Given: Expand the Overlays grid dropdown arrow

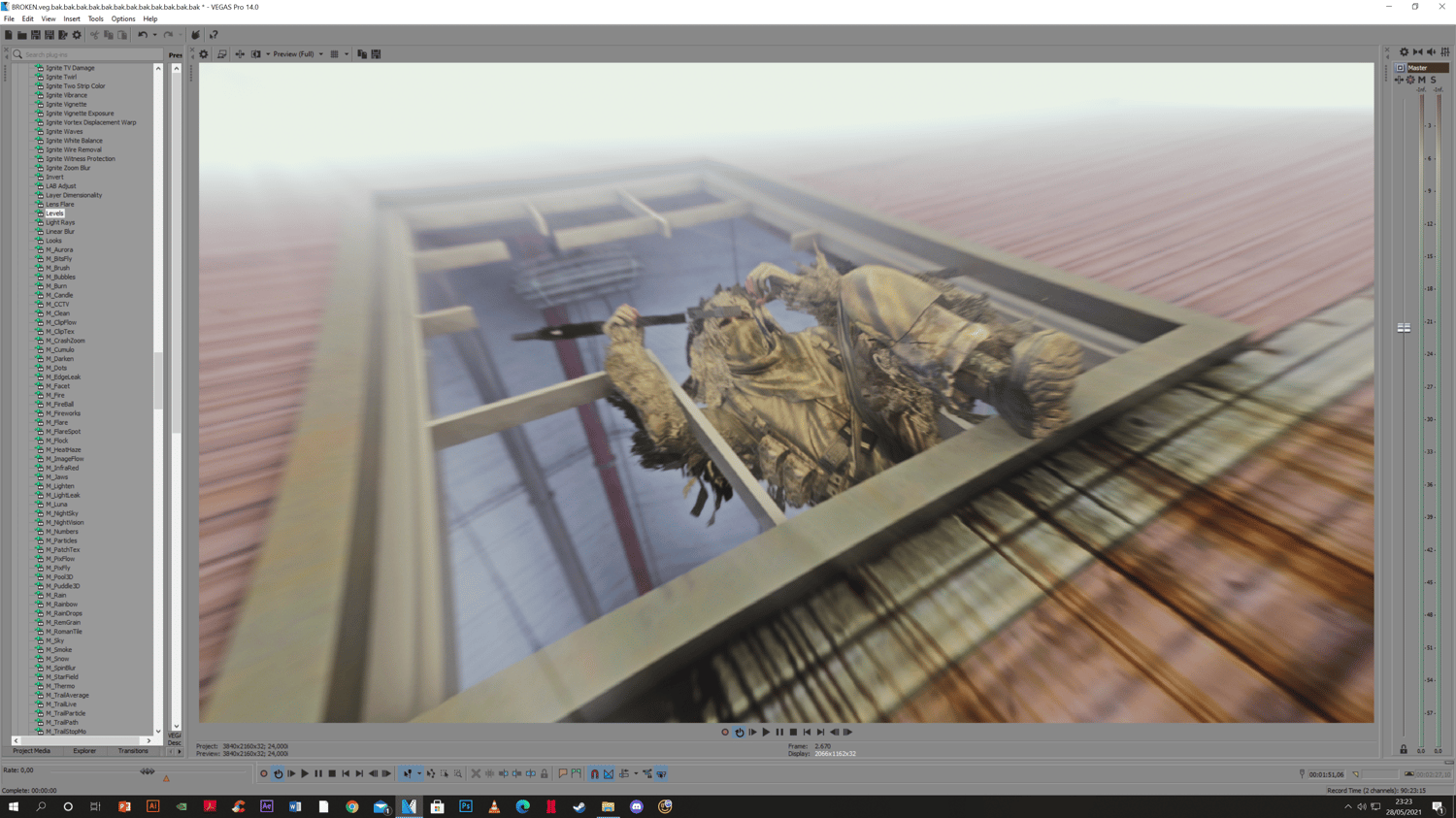Looking at the screenshot, I should [x=347, y=54].
